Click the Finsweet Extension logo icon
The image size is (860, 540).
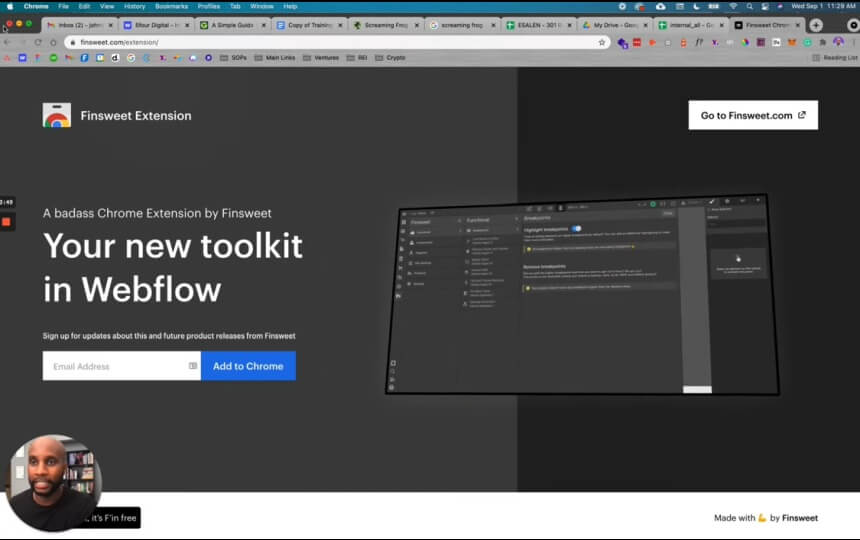click(x=57, y=115)
